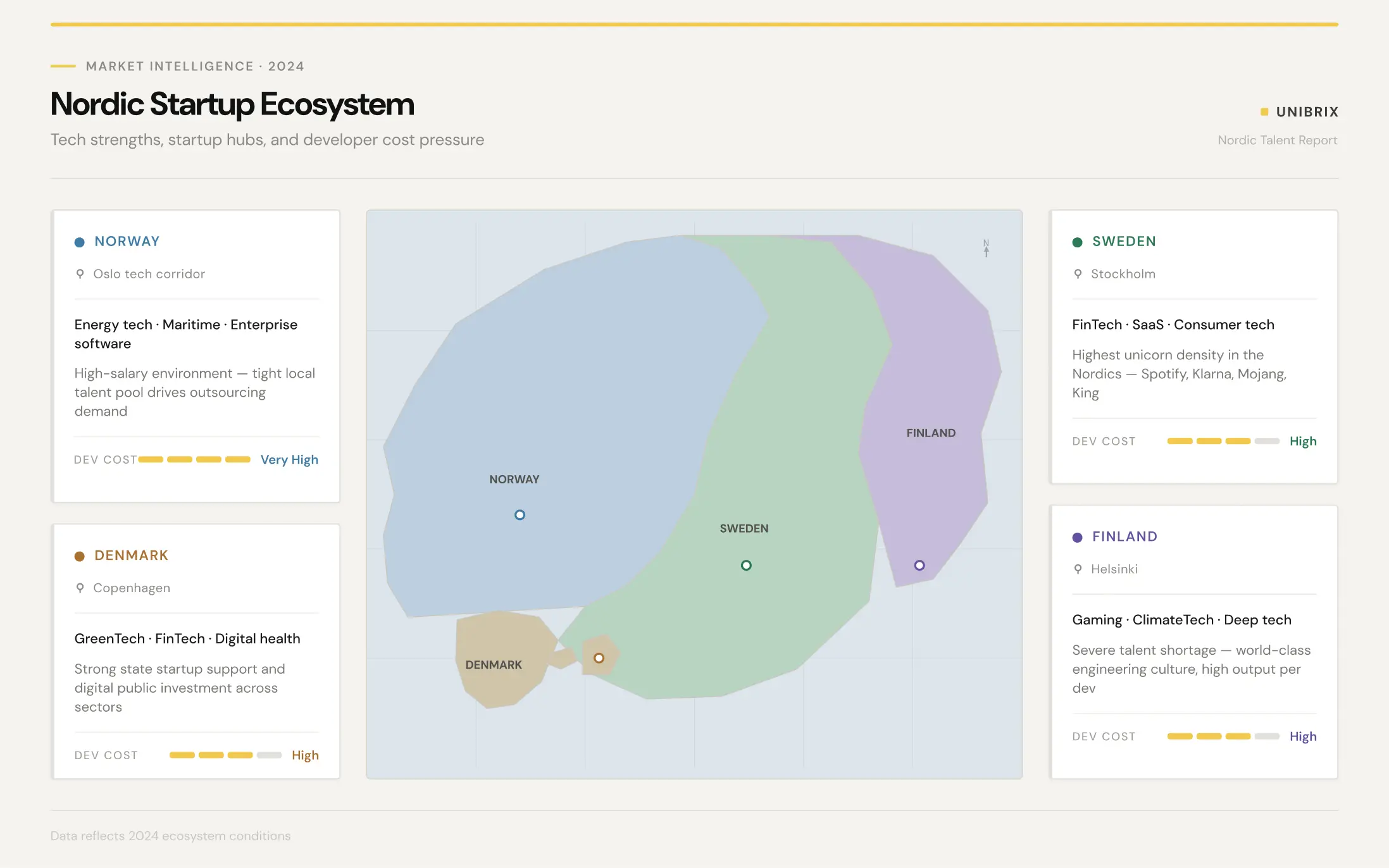Click the location pin beside Helsinki
Viewport: 1389px width, 868px height.
pos(1078,569)
